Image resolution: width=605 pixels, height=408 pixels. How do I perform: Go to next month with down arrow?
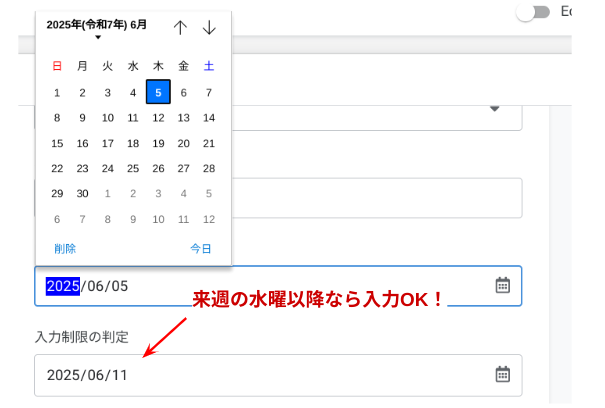[x=209, y=27]
